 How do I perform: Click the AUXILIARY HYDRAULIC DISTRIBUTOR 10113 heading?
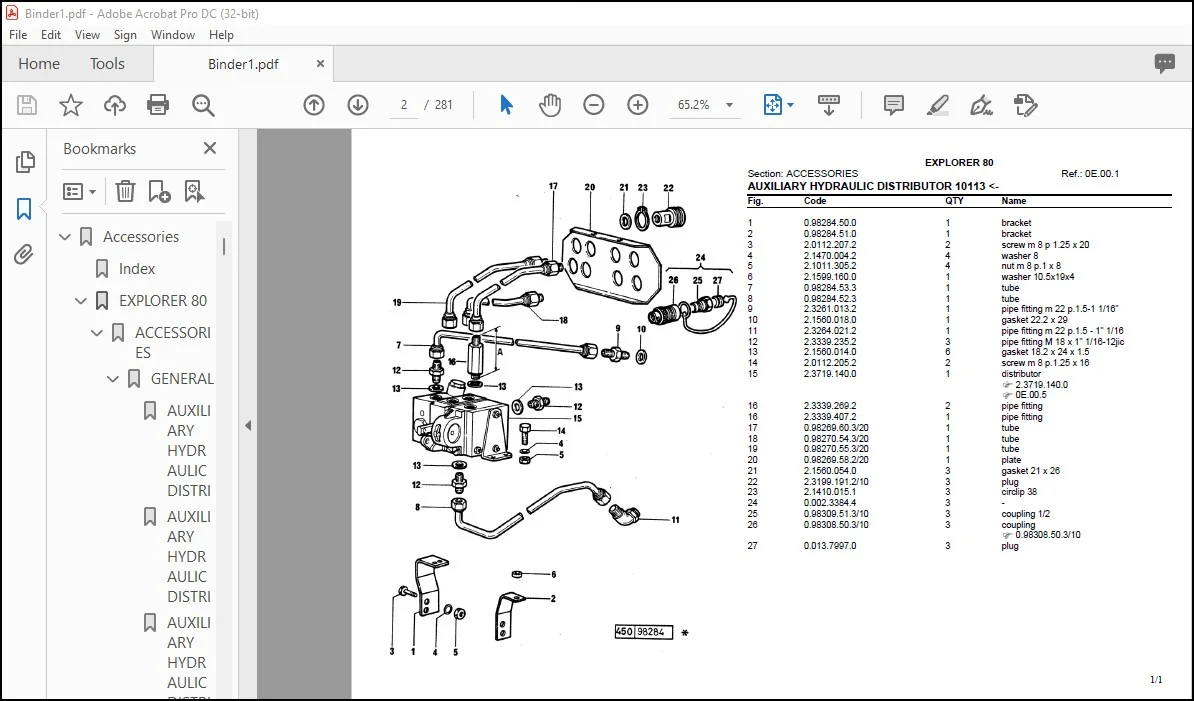(873, 186)
